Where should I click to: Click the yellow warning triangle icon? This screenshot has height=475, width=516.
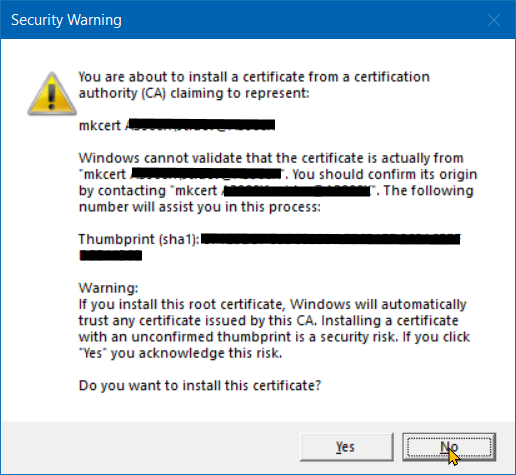tap(52, 94)
